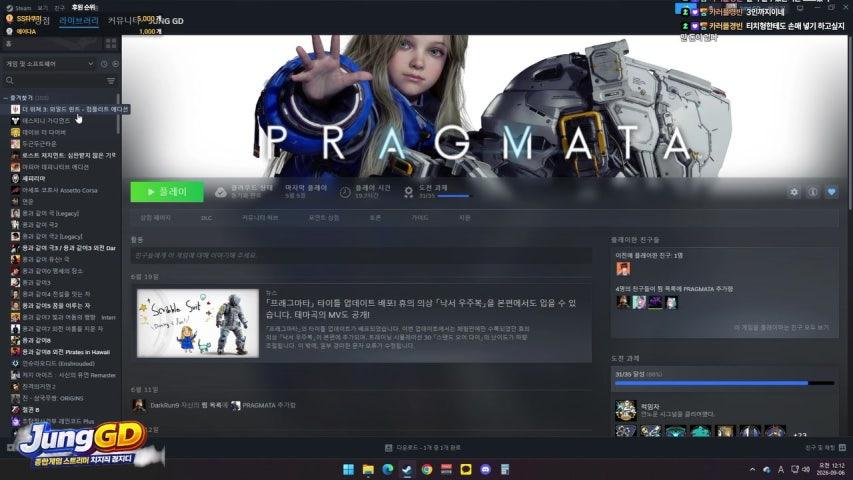The height and width of the screenshot is (480, 853).
Task: Select 인슈라오디드 (Enshrouded) in list
Action: tap(58, 364)
